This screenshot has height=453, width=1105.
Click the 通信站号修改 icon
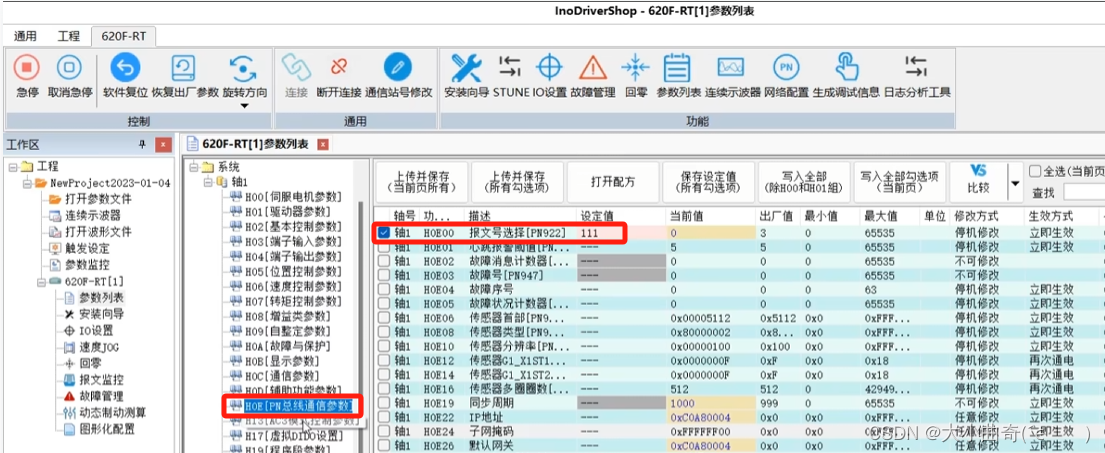point(398,68)
